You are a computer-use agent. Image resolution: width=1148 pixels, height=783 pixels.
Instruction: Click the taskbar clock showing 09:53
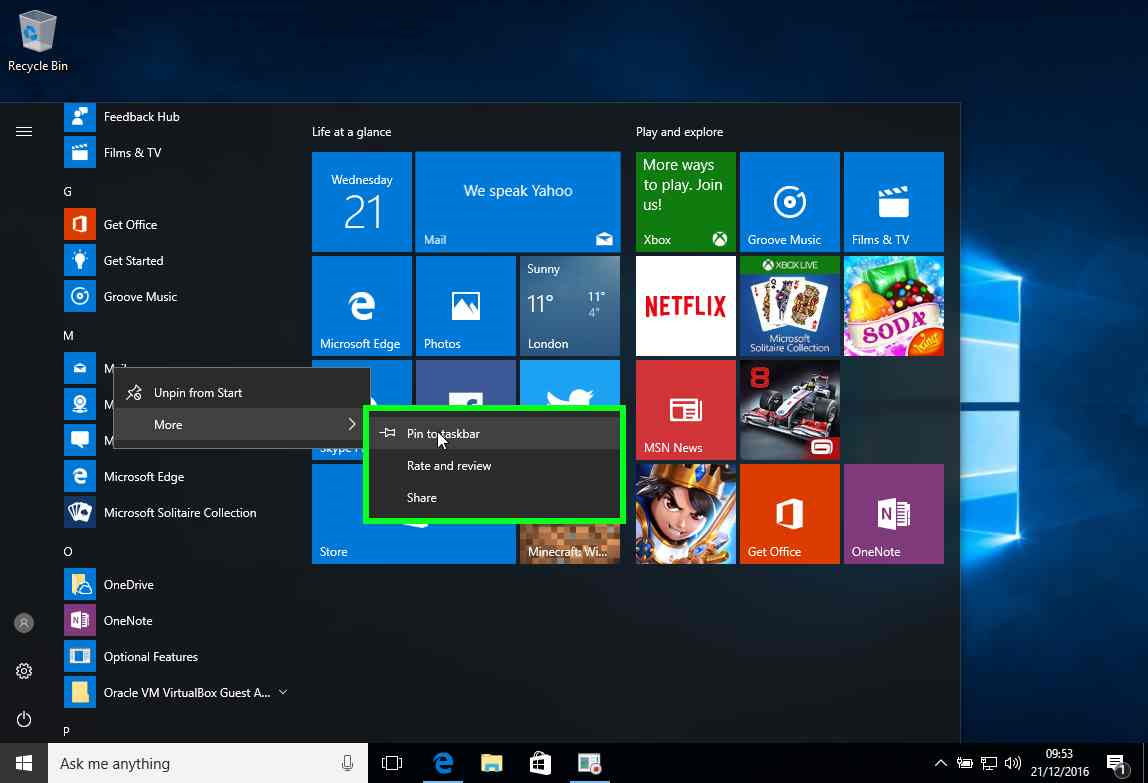pos(1059,762)
